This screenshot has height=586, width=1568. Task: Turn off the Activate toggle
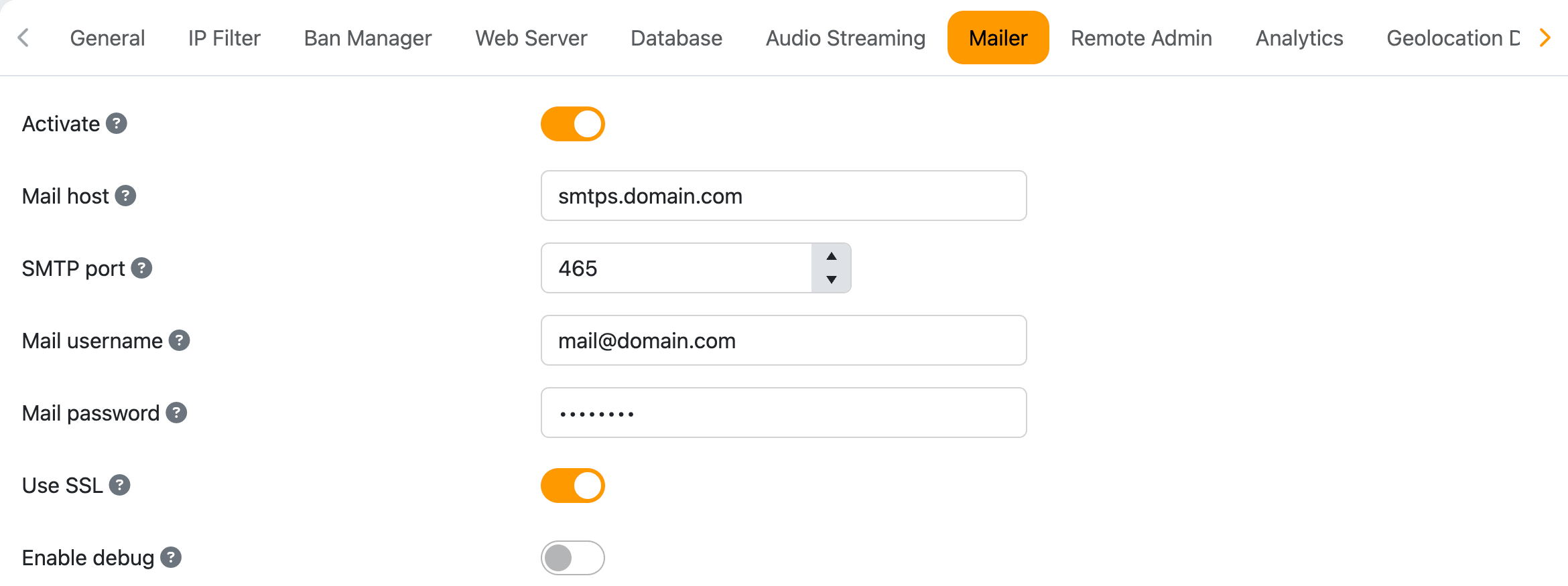(573, 124)
